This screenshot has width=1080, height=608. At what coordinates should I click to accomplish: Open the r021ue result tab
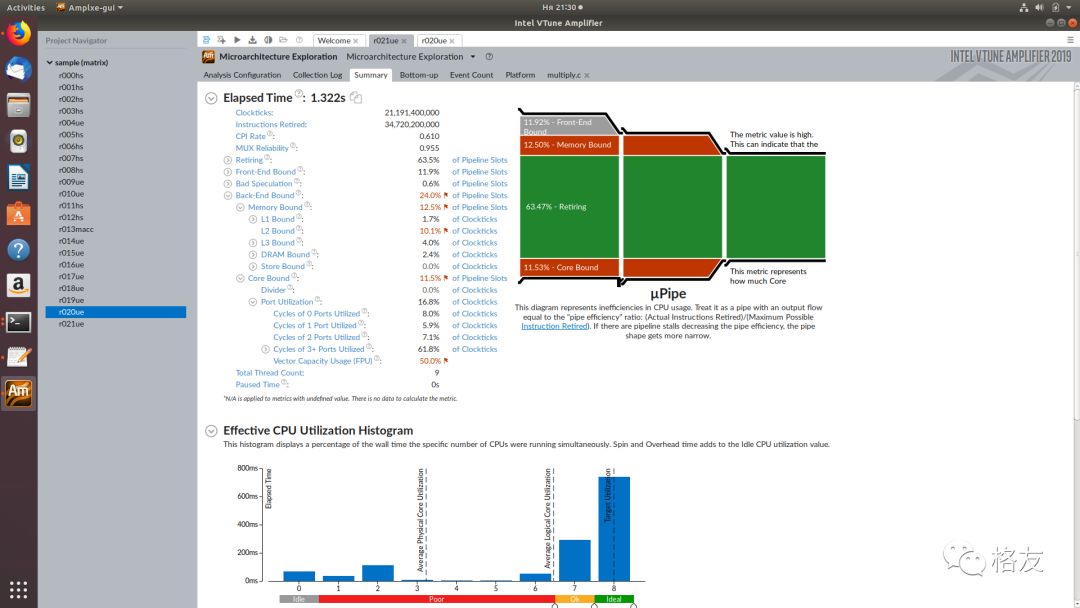pos(386,41)
